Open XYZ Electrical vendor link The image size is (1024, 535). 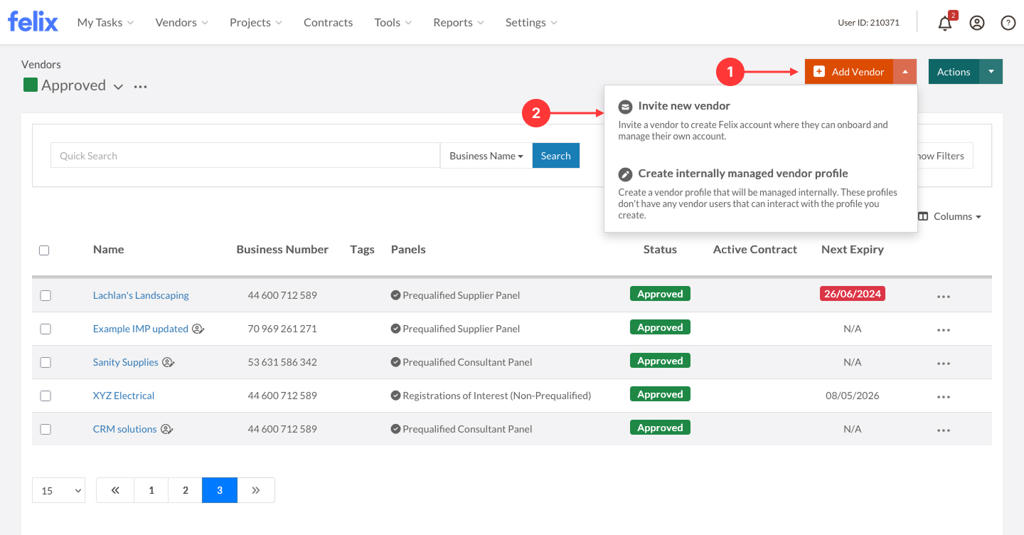tap(123, 395)
